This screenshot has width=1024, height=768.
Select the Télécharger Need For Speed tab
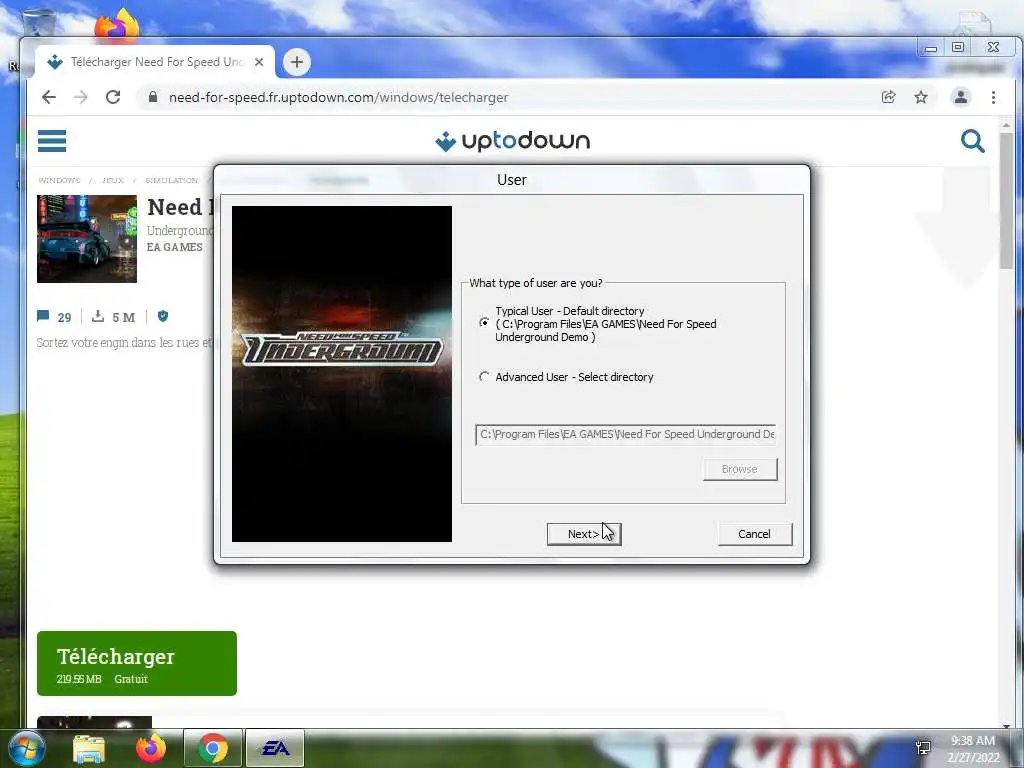coord(154,62)
